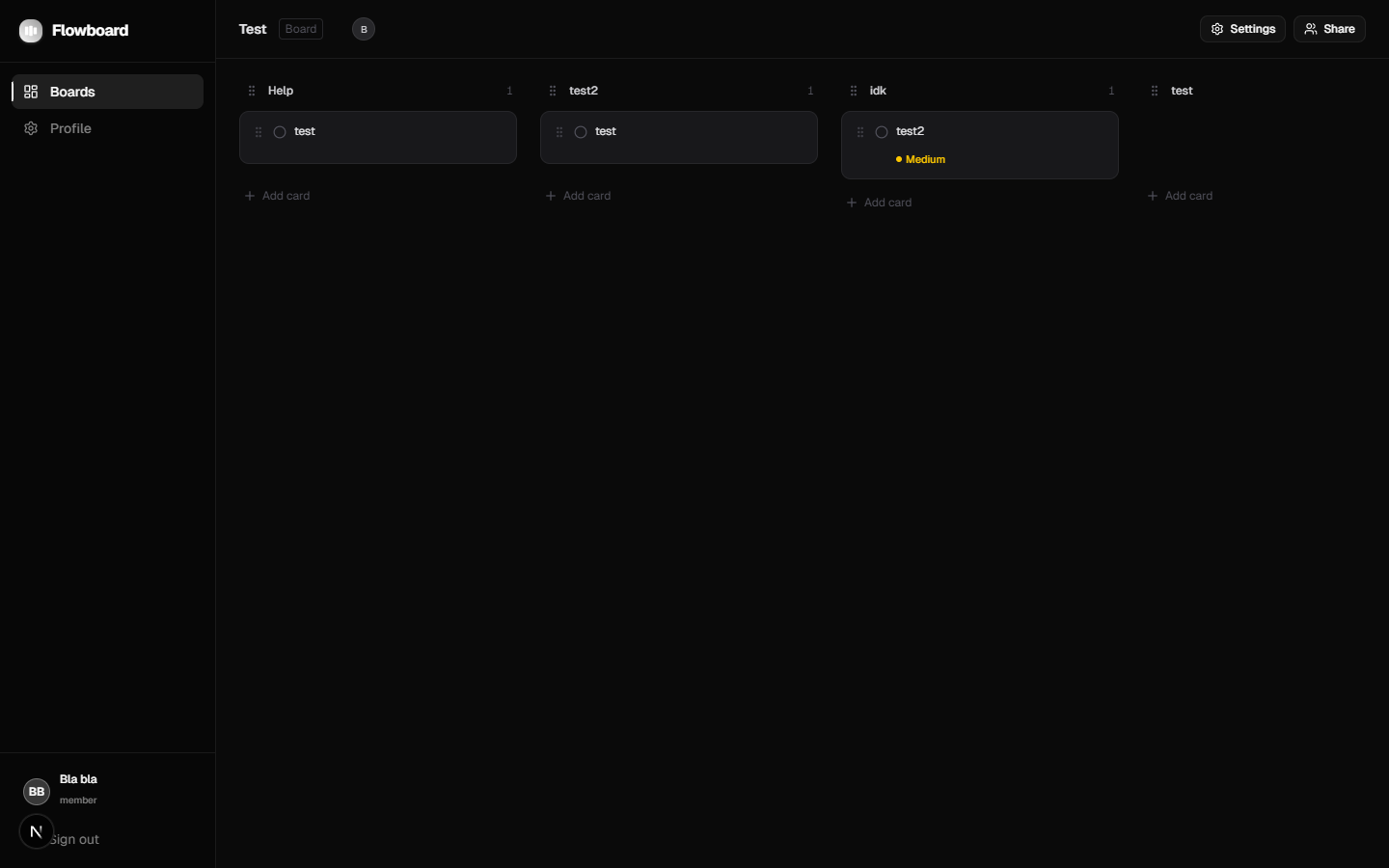The width and height of the screenshot is (1389, 868).
Task: Mark the Help column's test card complete
Action: (x=280, y=132)
